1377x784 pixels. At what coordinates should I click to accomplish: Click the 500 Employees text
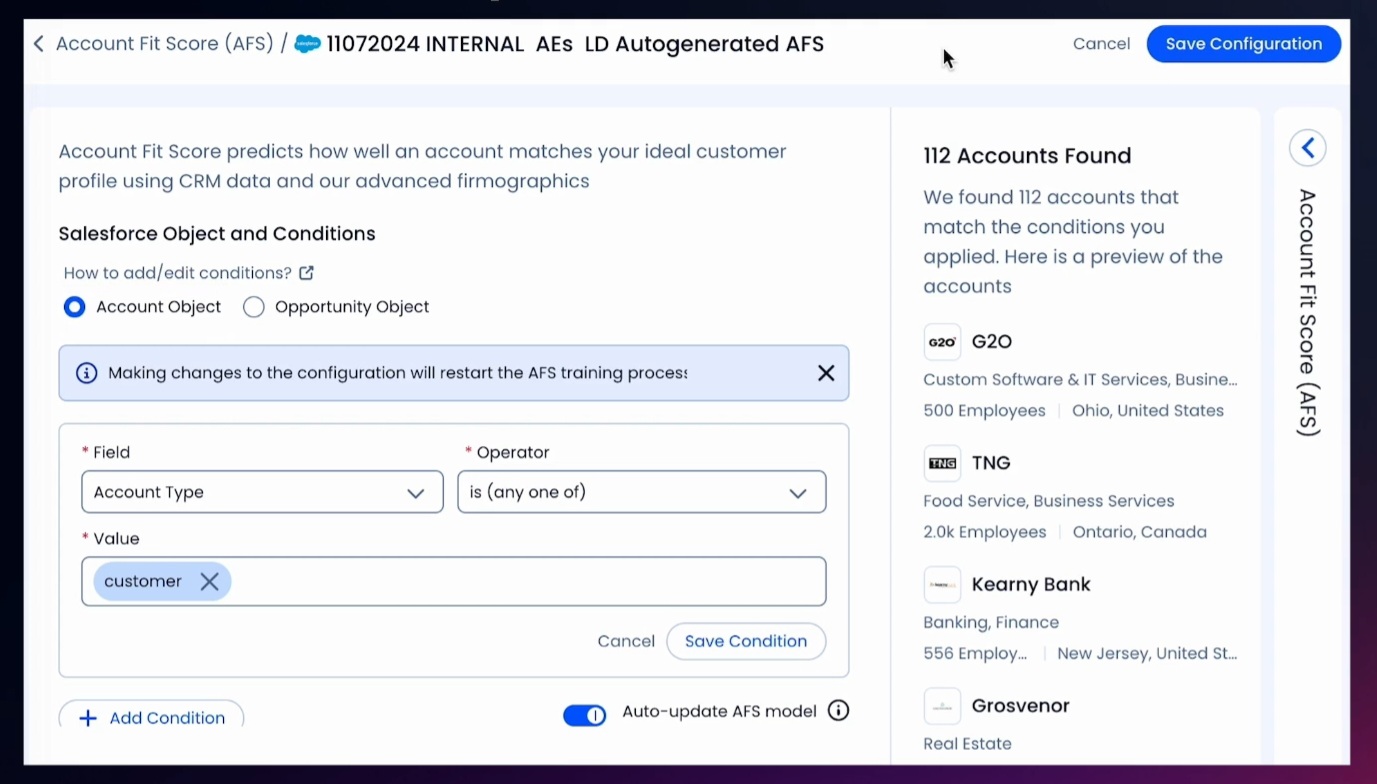[984, 411]
